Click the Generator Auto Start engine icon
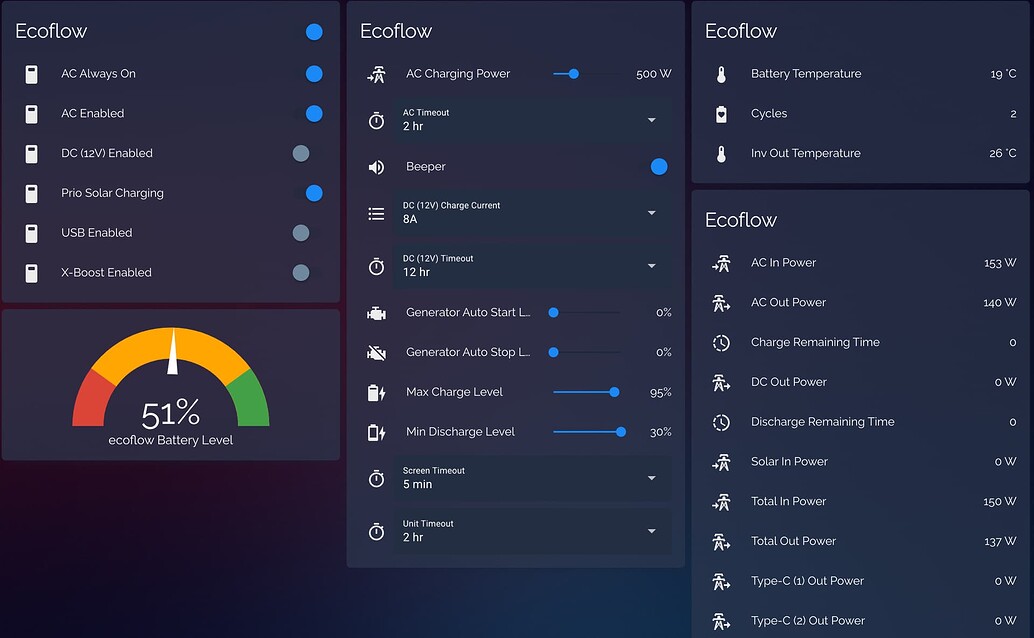This screenshot has height=638, width=1034. click(376, 313)
